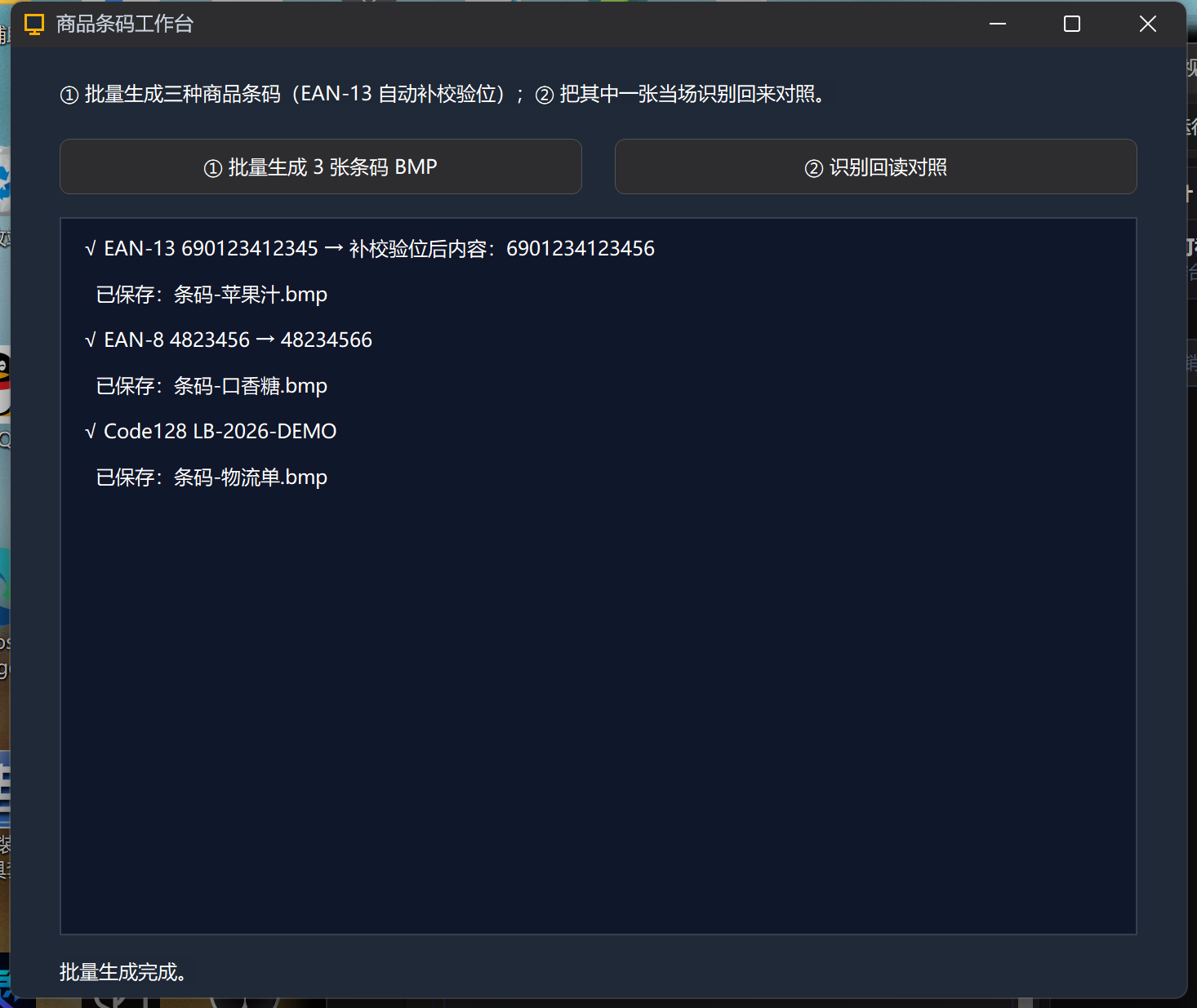Viewport: 1197px width, 1008px height.
Task: Close the 商品条码工作台 window
Action: [x=1147, y=24]
